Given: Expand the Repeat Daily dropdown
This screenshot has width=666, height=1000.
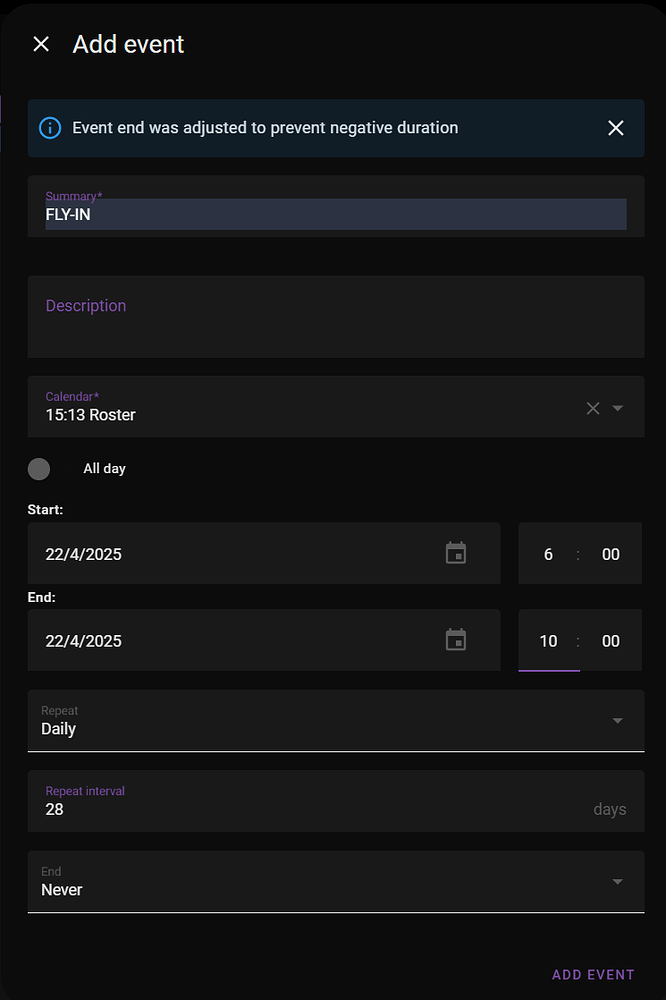Looking at the screenshot, I should [617, 721].
